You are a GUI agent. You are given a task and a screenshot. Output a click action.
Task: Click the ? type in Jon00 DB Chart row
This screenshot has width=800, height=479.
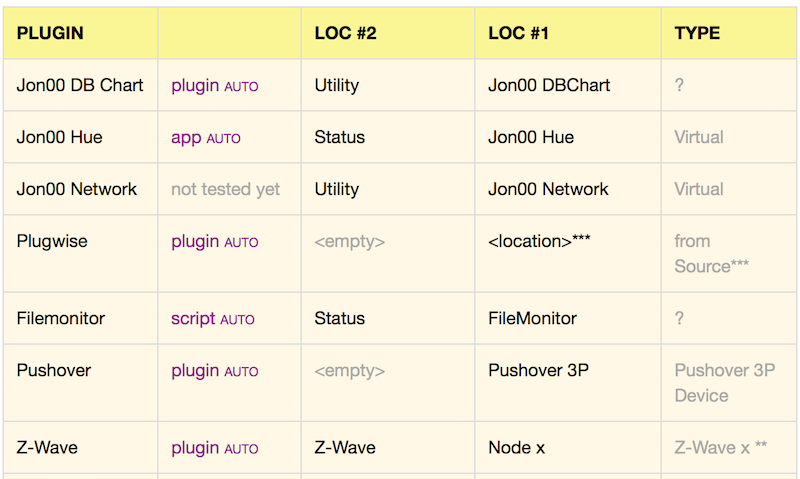[x=679, y=85]
